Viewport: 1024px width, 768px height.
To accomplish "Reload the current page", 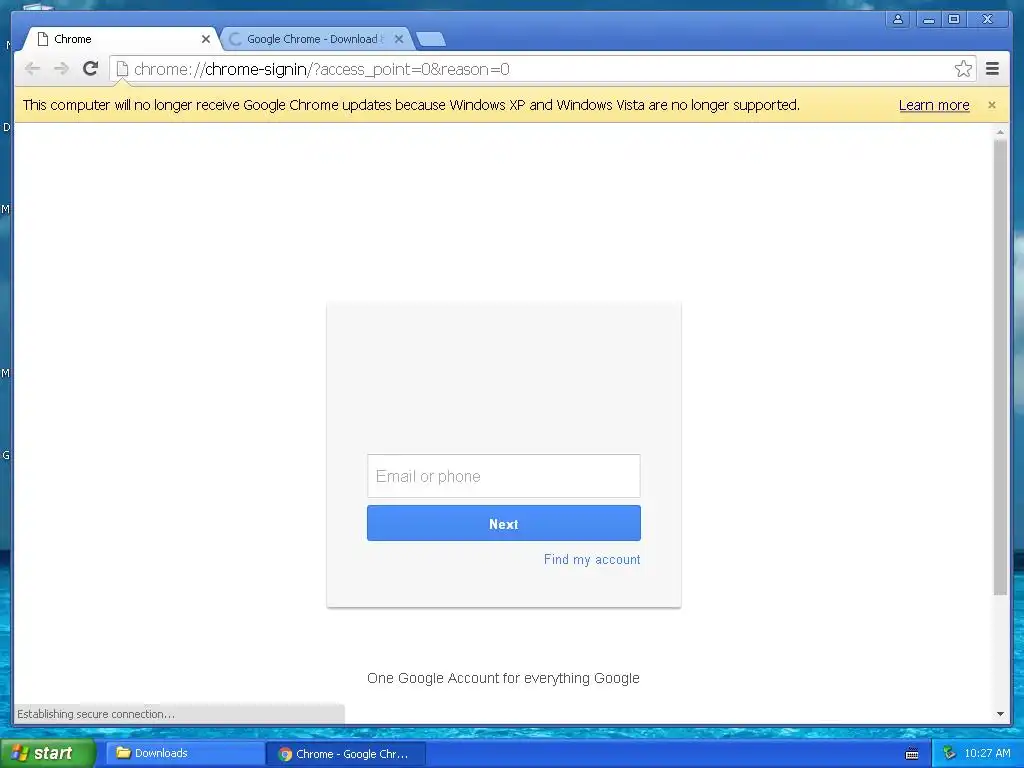I will click(x=90, y=69).
